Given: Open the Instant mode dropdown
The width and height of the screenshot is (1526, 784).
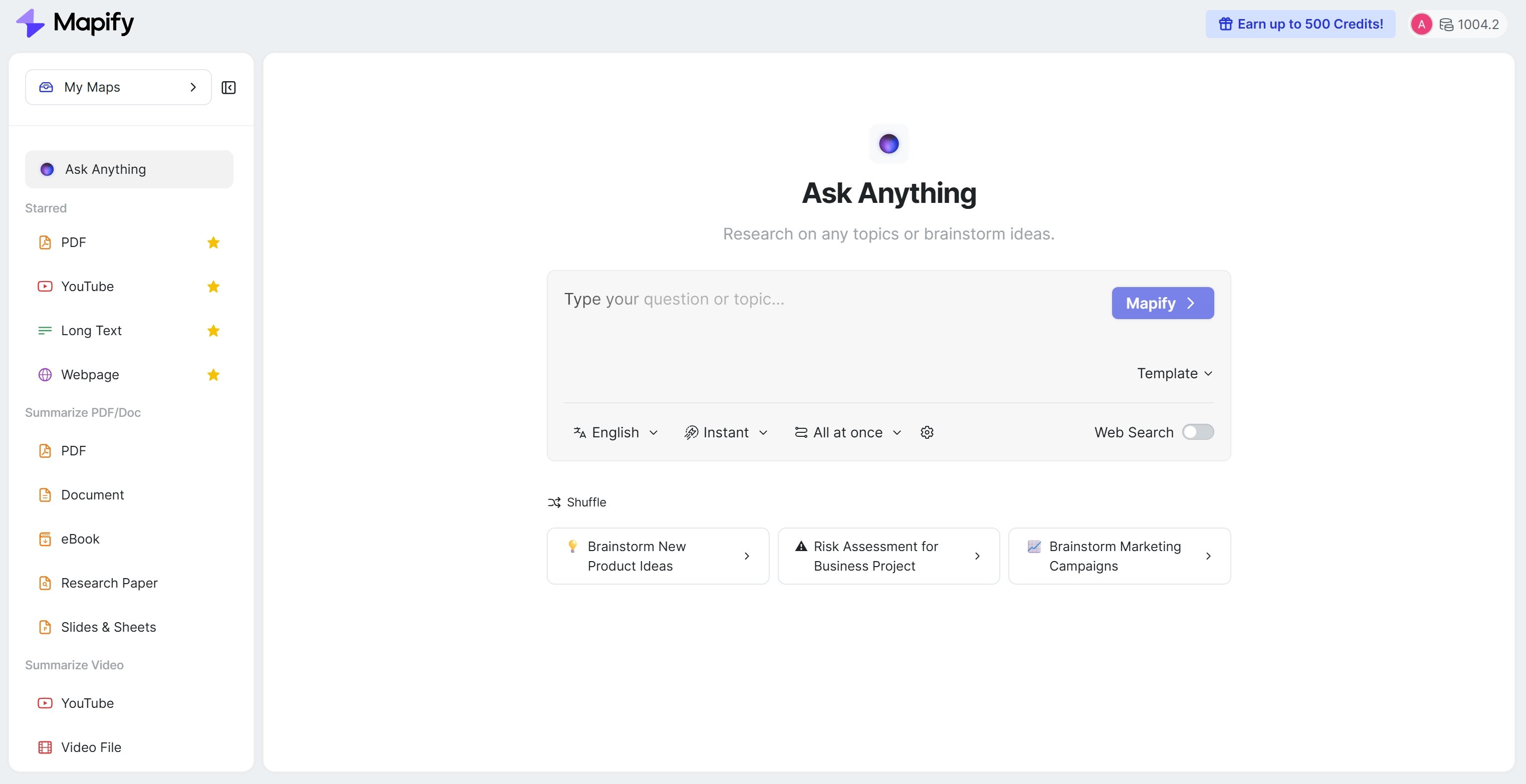Looking at the screenshot, I should click(x=726, y=432).
